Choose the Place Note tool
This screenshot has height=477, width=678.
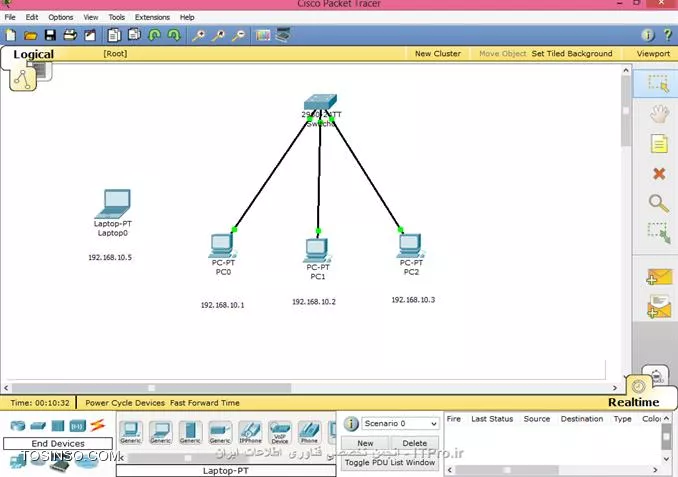click(659, 144)
